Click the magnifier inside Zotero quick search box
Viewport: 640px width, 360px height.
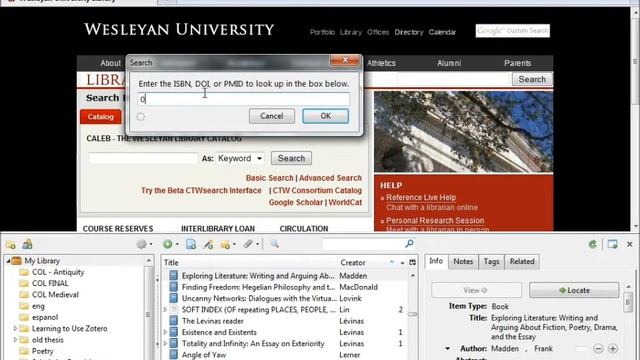pos(409,244)
